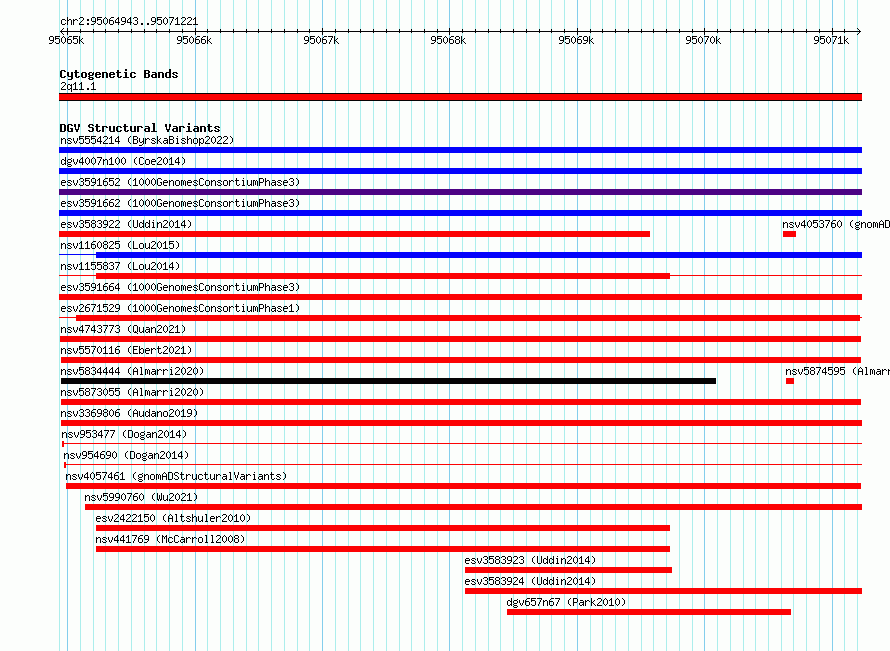The width and height of the screenshot is (890, 651).
Task: Click the DGV Structural Variants track title
Action: [x=140, y=128]
